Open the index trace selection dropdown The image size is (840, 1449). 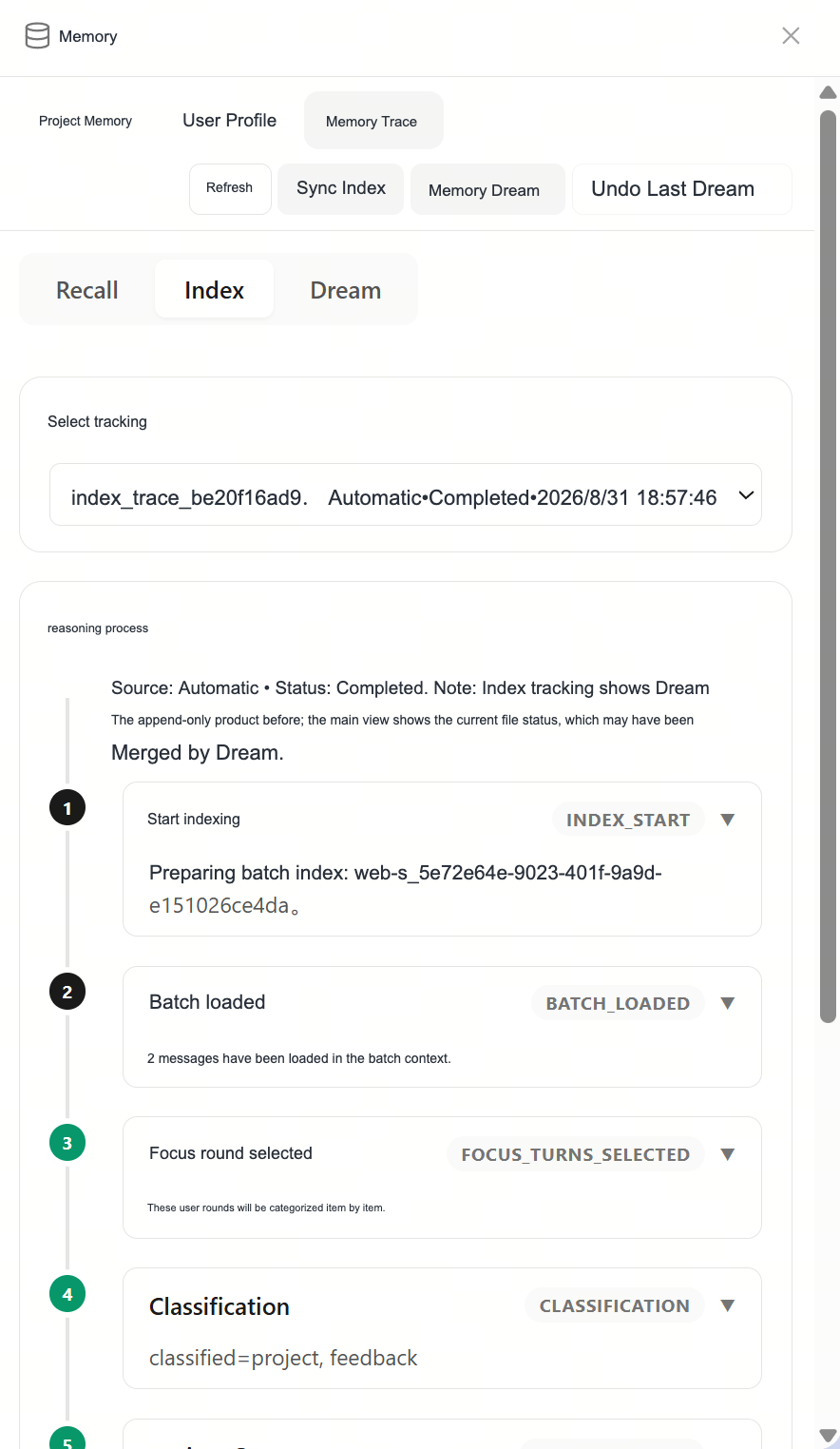[406, 494]
